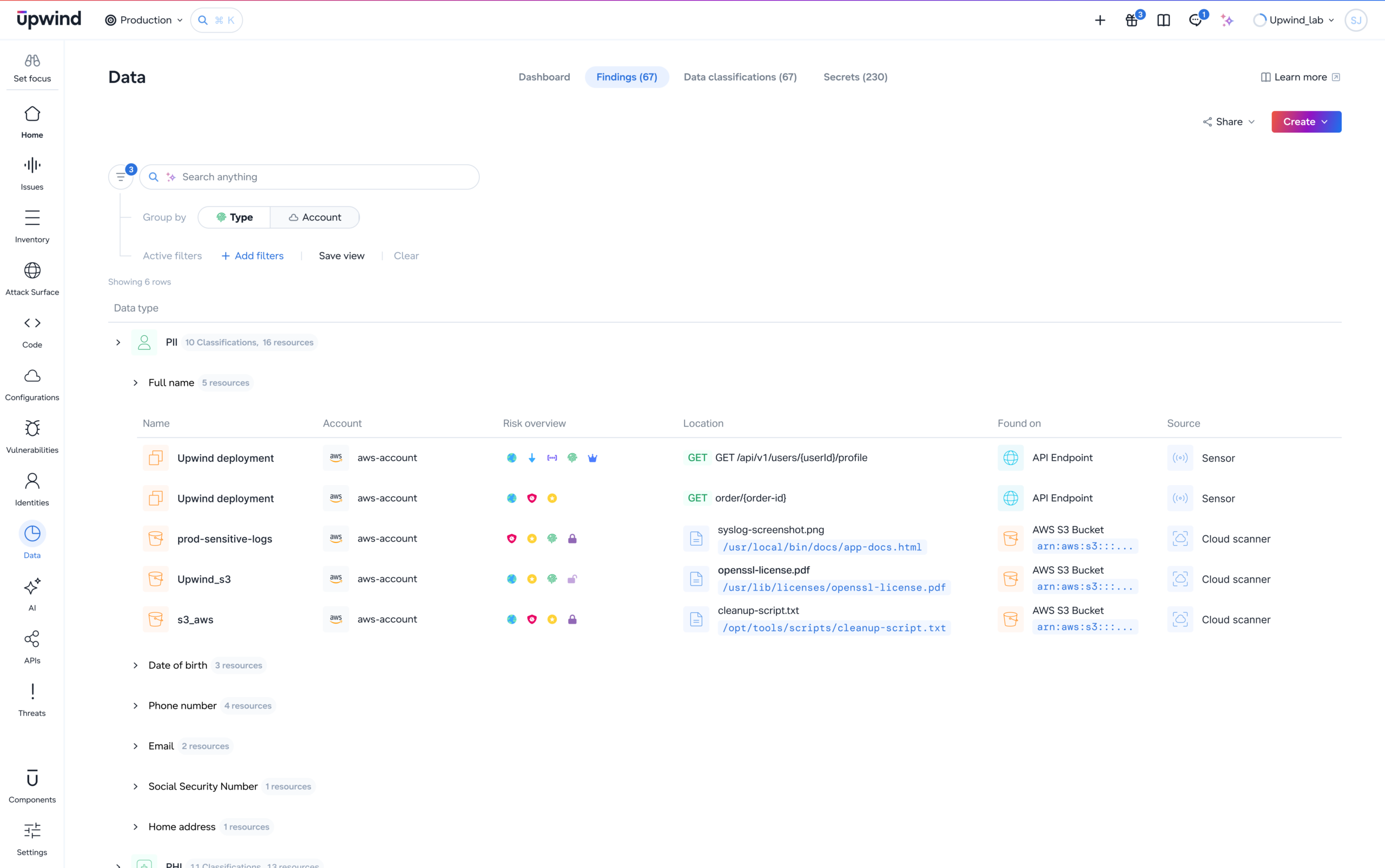Open Code section in sidebar
This screenshot has width=1385, height=868.
pyautogui.click(x=32, y=333)
